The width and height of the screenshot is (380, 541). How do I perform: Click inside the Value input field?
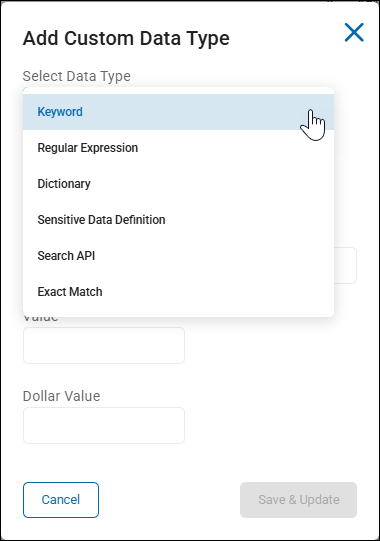(104, 345)
